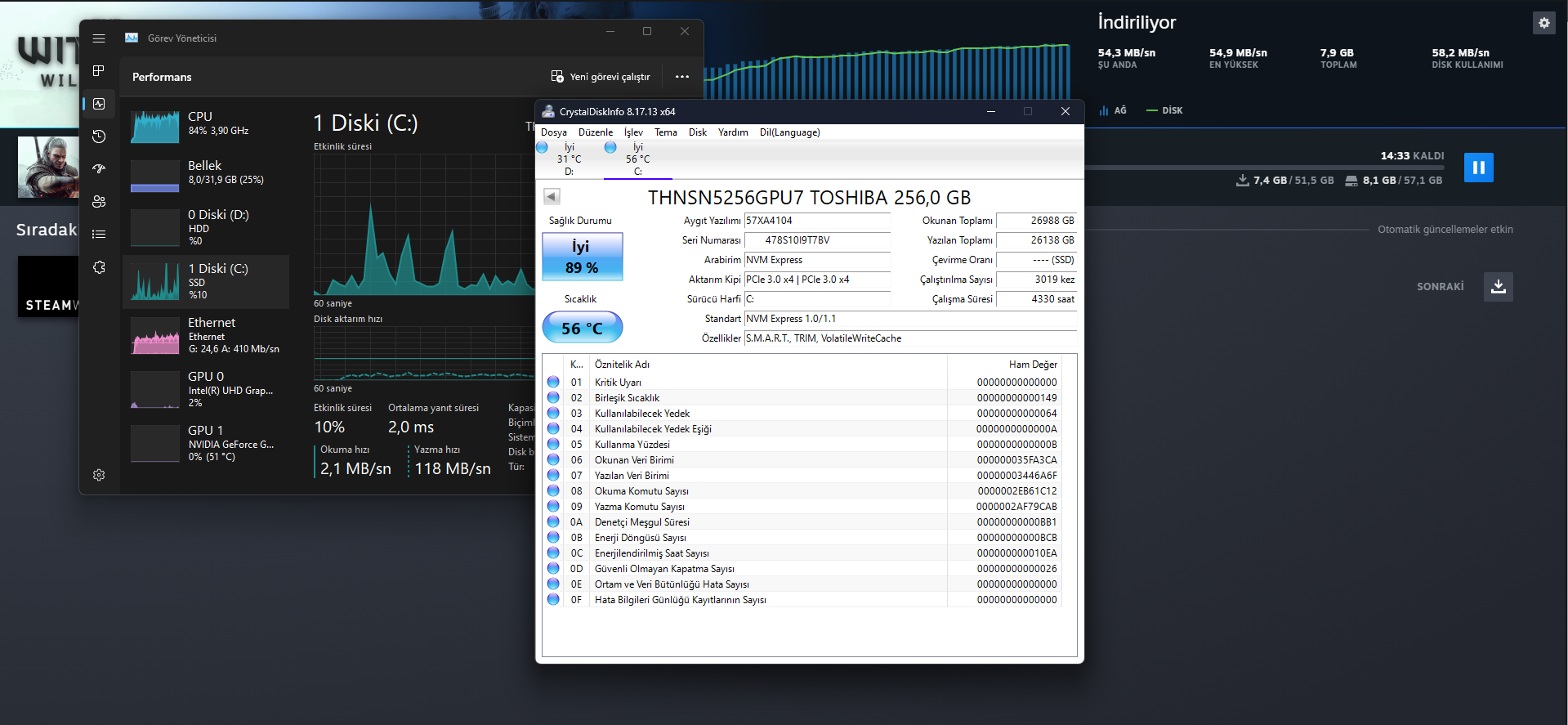Click Aktarım Kipi field PCIe 3.0 x4
The width and height of the screenshot is (1568, 725).
817,280
